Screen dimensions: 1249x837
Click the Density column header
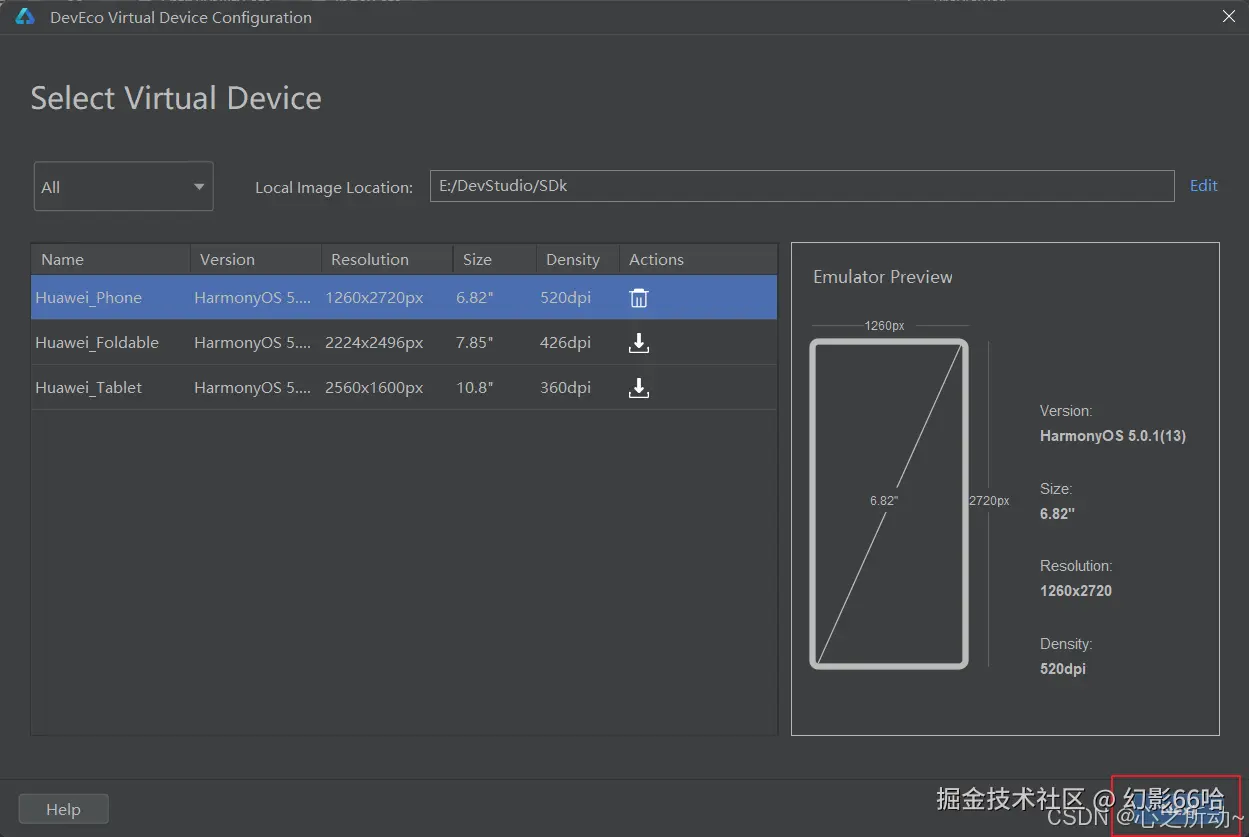coord(578,259)
